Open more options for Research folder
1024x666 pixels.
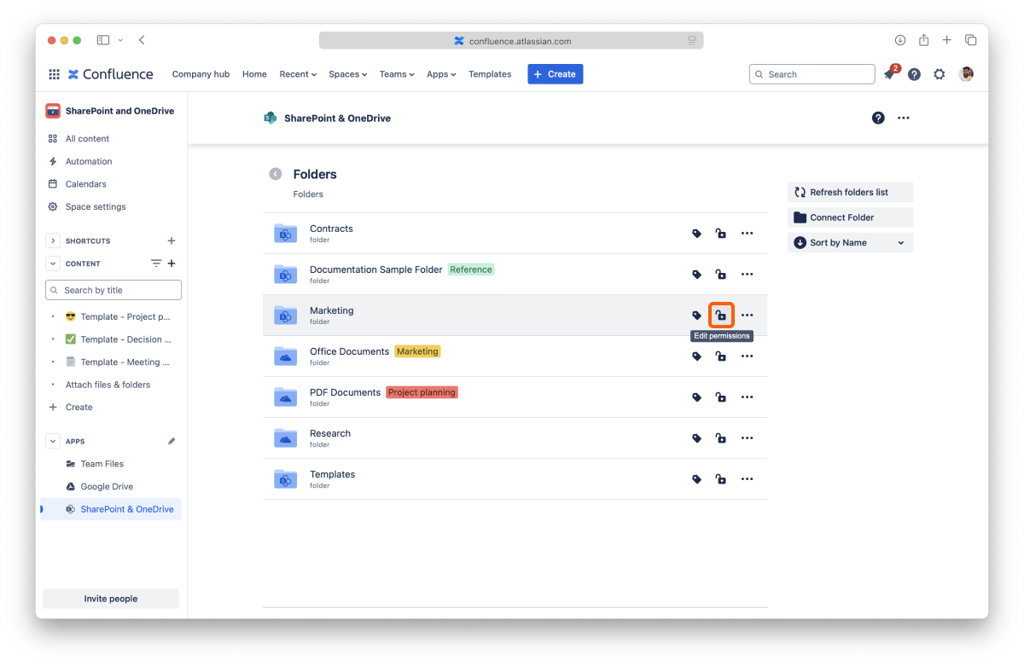[747, 438]
